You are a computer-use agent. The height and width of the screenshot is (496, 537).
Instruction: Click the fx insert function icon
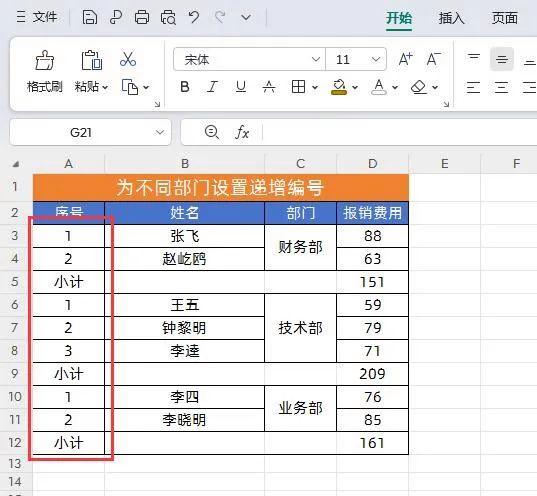(x=242, y=132)
